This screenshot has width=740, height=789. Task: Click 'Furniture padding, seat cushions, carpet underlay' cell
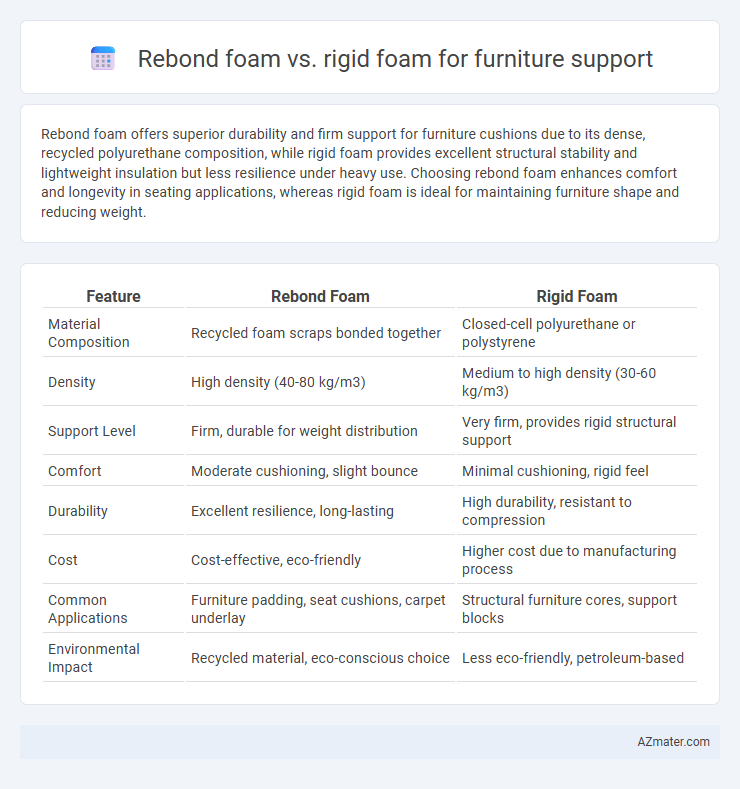click(318, 609)
